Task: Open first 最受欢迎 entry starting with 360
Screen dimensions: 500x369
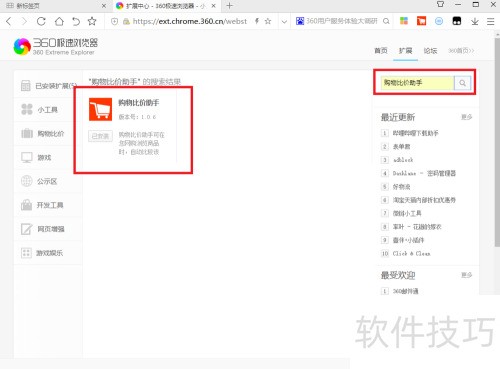Action: coord(406,291)
